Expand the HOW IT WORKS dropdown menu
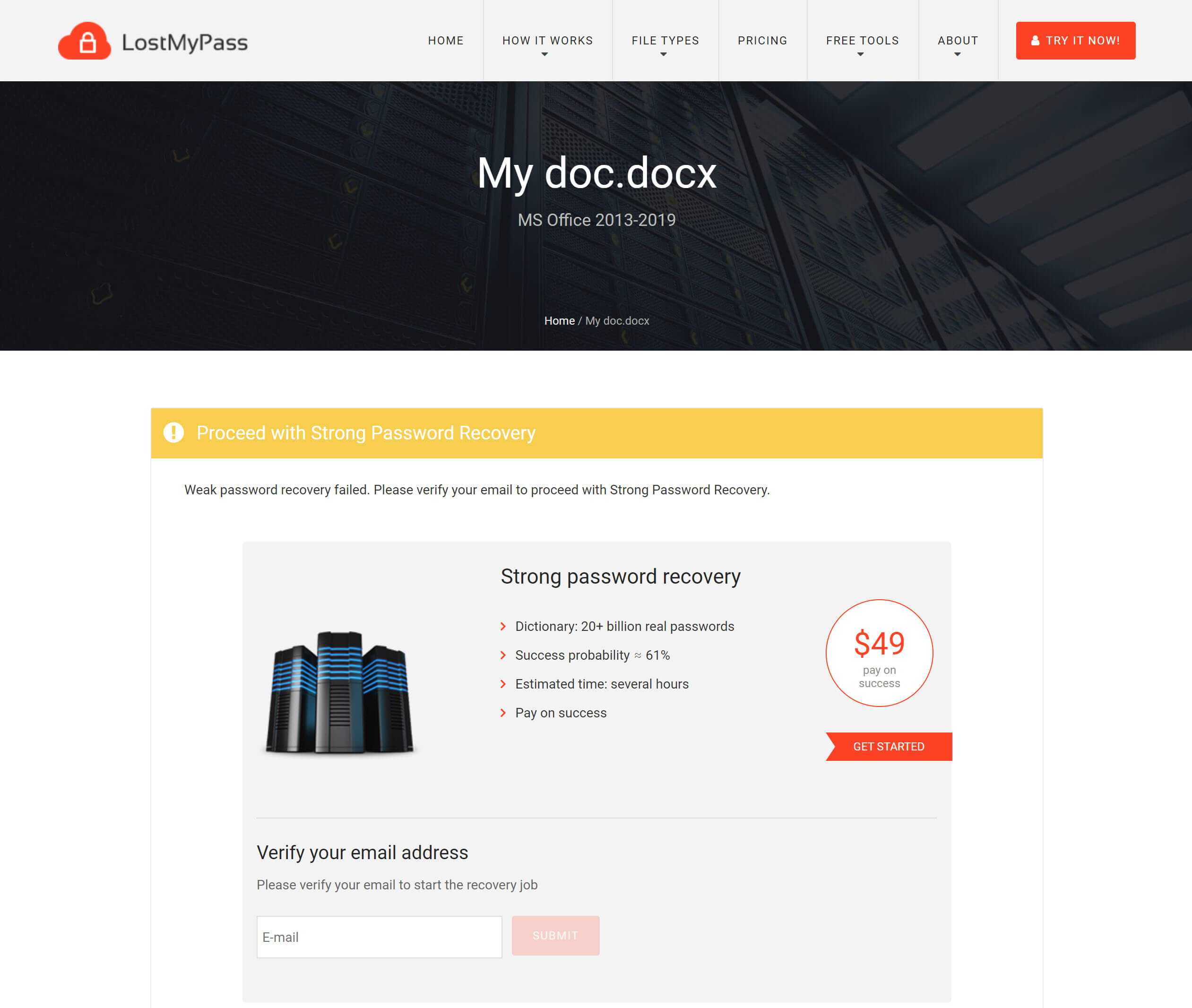This screenshot has width=1192, height=1008. [547, 40]
